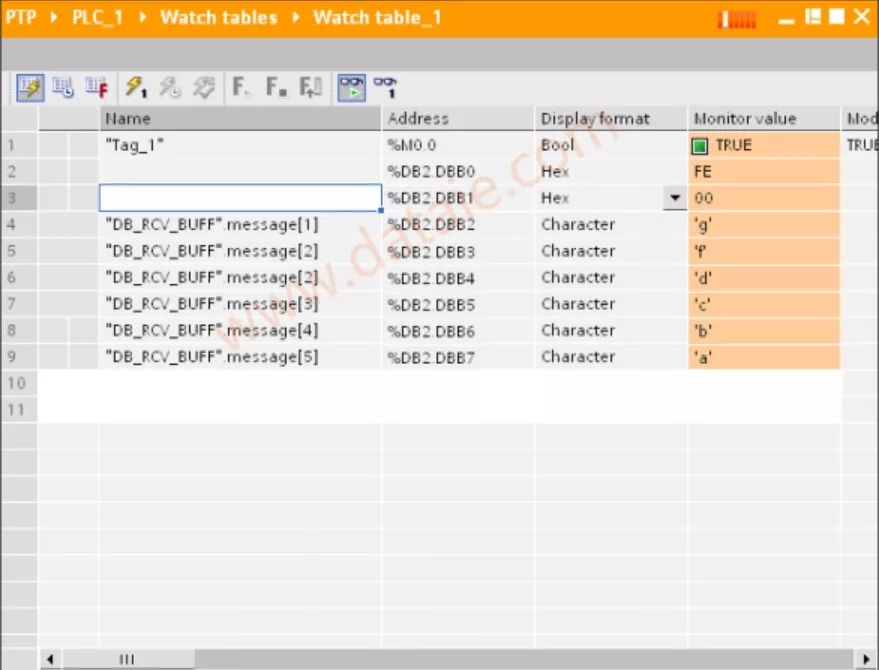This screenshot has width=879, height=670.
Task: Select the %DB2.DBB2 address cell
Action: pos(458,225)
